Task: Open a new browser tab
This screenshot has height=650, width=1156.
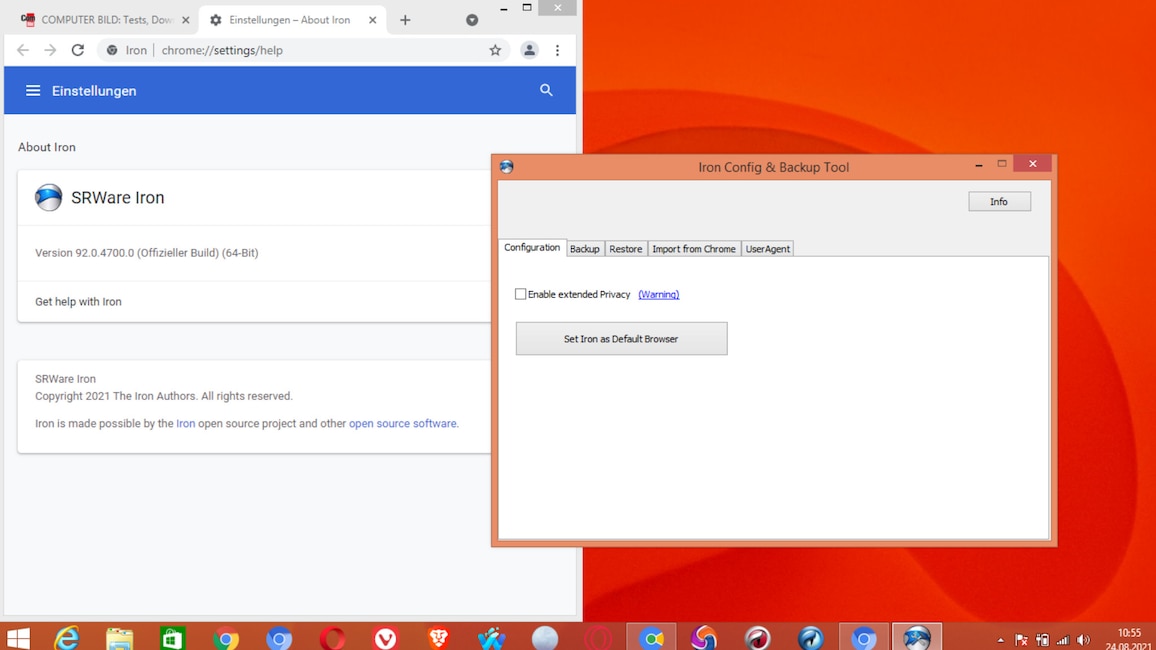Action: point(405,20)
